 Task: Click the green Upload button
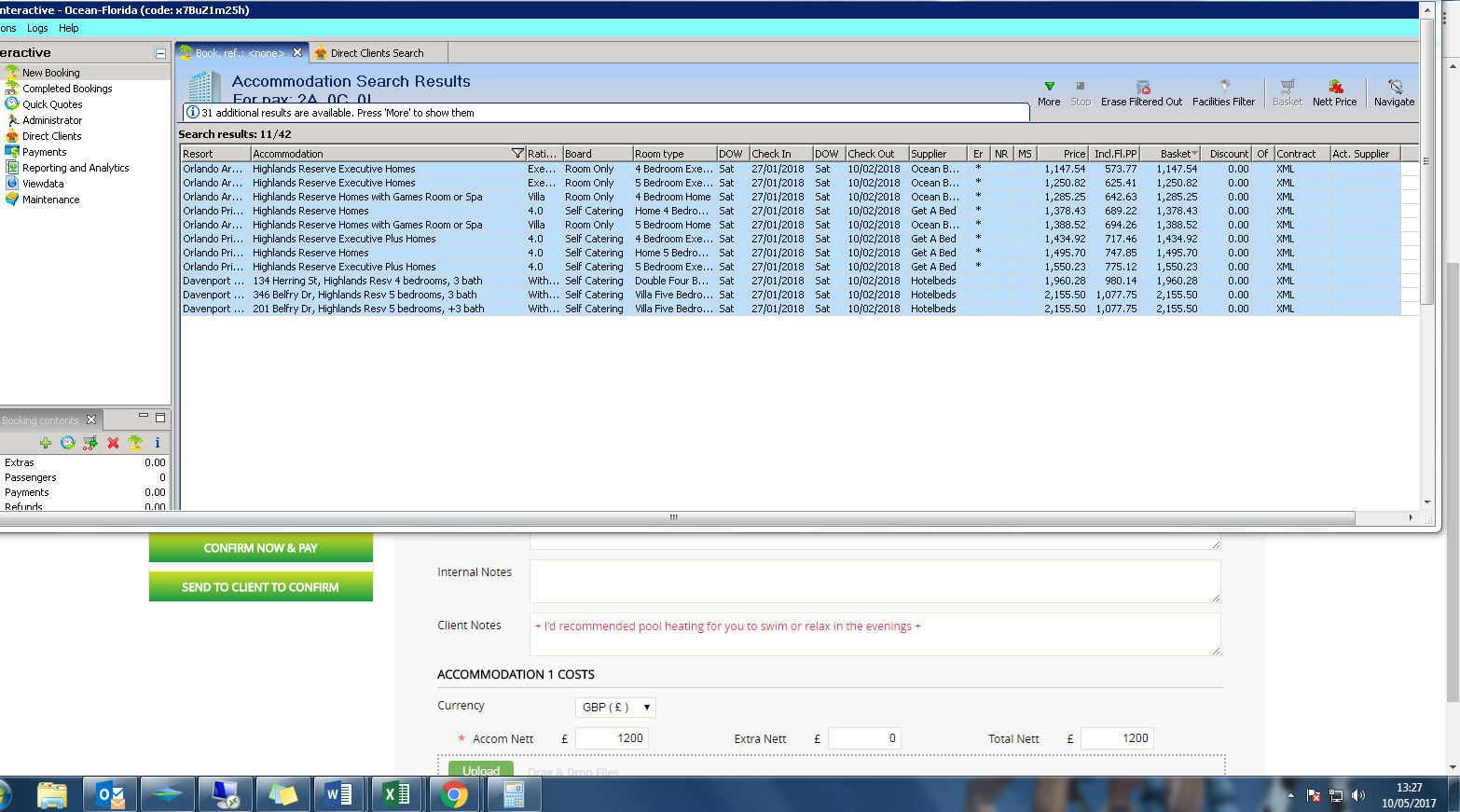tap(481, 770)
